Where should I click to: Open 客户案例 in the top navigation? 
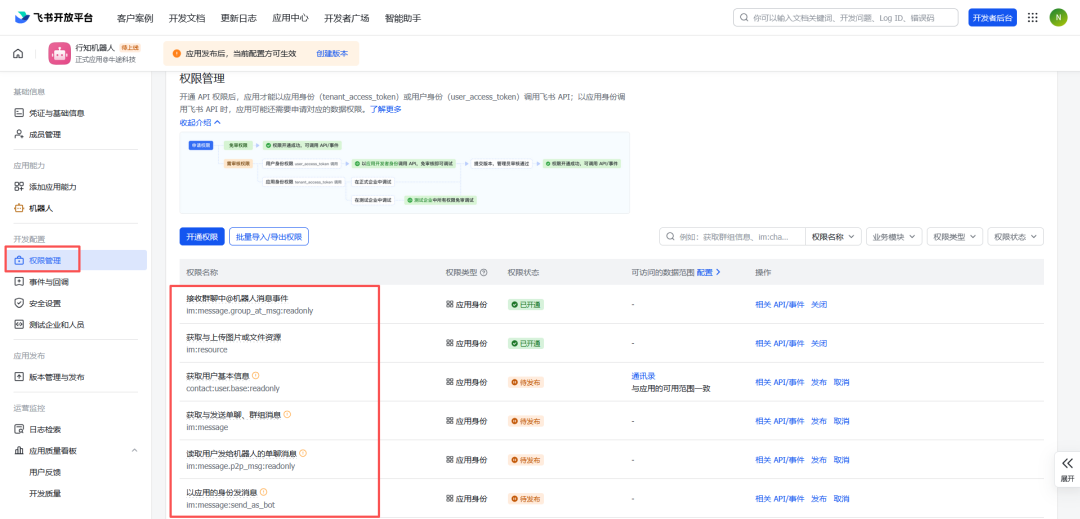135,18
